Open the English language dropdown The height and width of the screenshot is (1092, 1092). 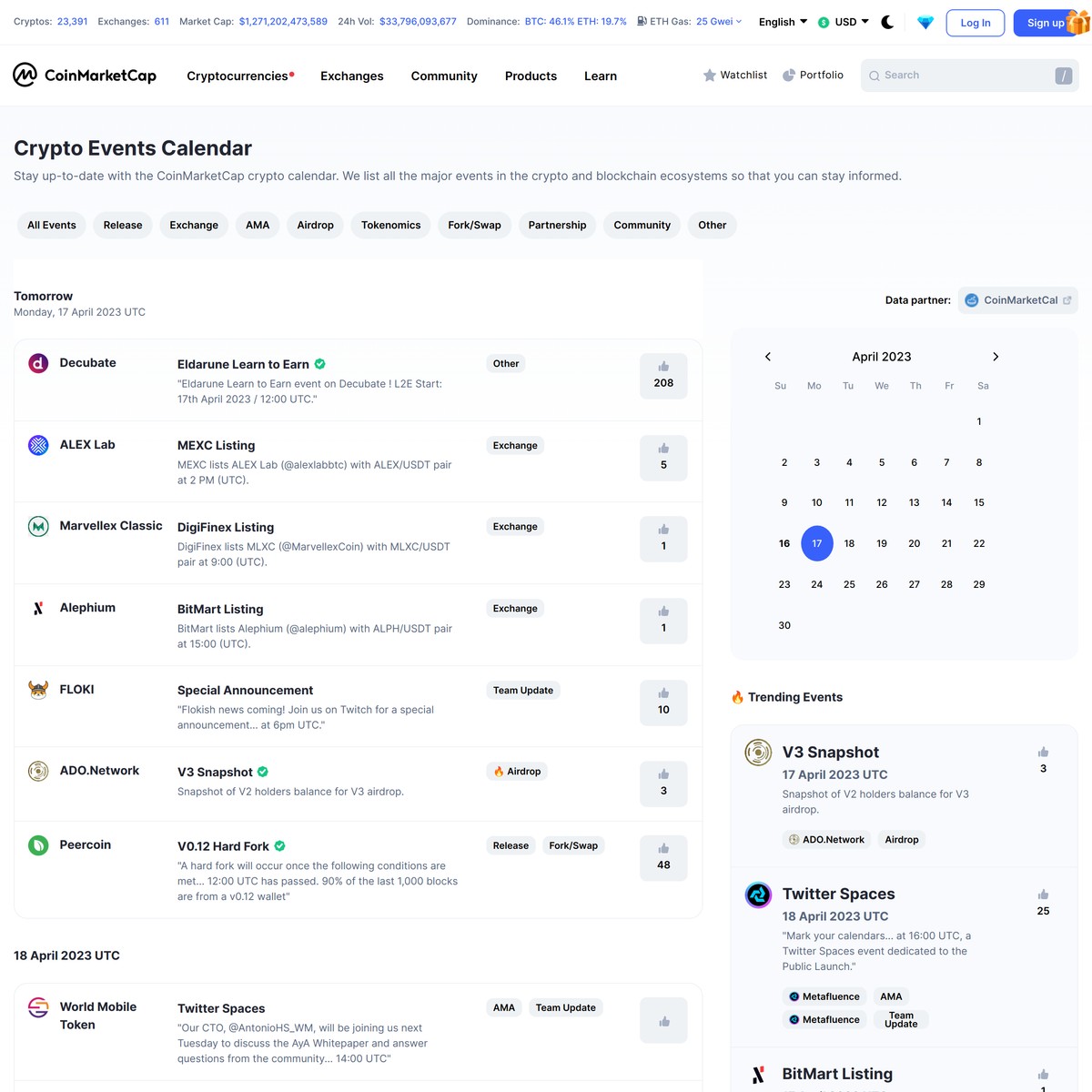click(x=783, y=22)
